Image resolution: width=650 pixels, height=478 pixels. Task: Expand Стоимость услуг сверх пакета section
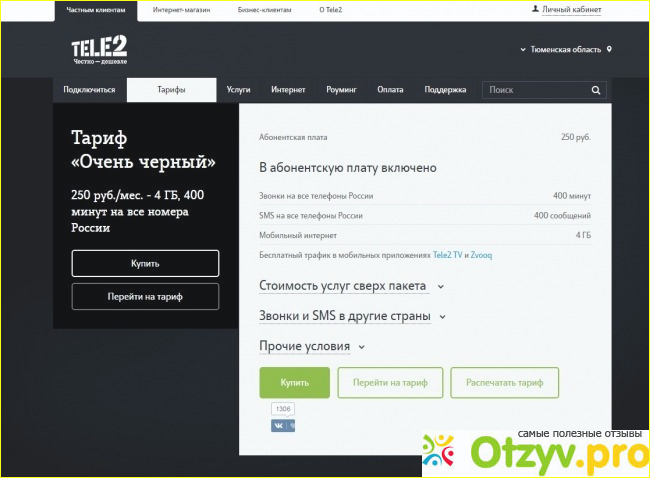pyautogui.click(x=351, y=286)
